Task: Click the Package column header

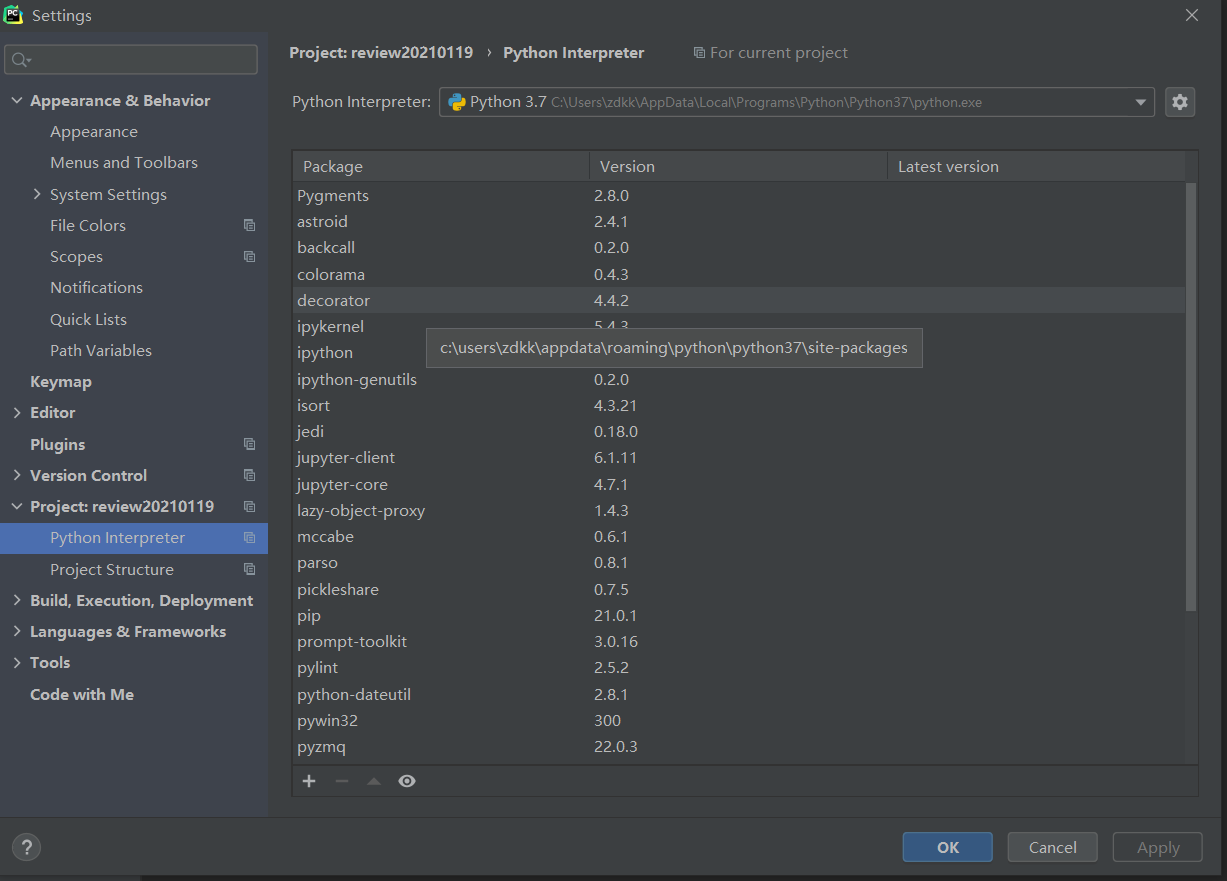Action: [x=441, y=167]
